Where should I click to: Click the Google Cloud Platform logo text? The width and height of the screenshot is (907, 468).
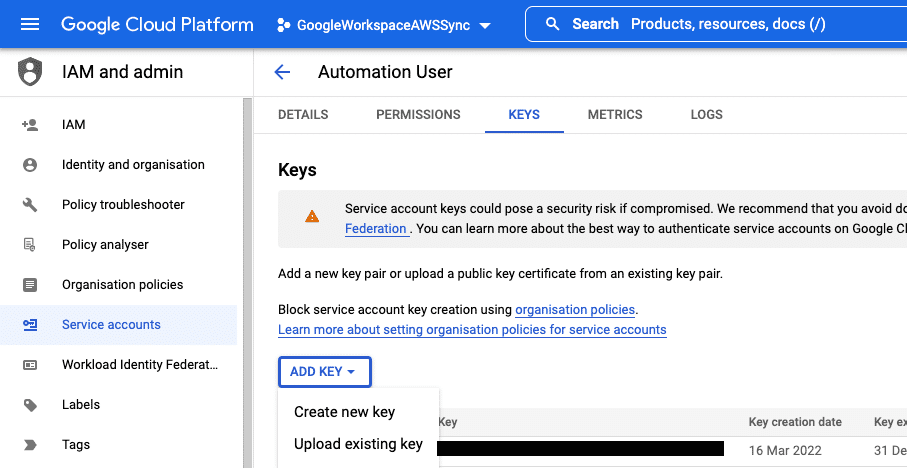tap(157, 24)
